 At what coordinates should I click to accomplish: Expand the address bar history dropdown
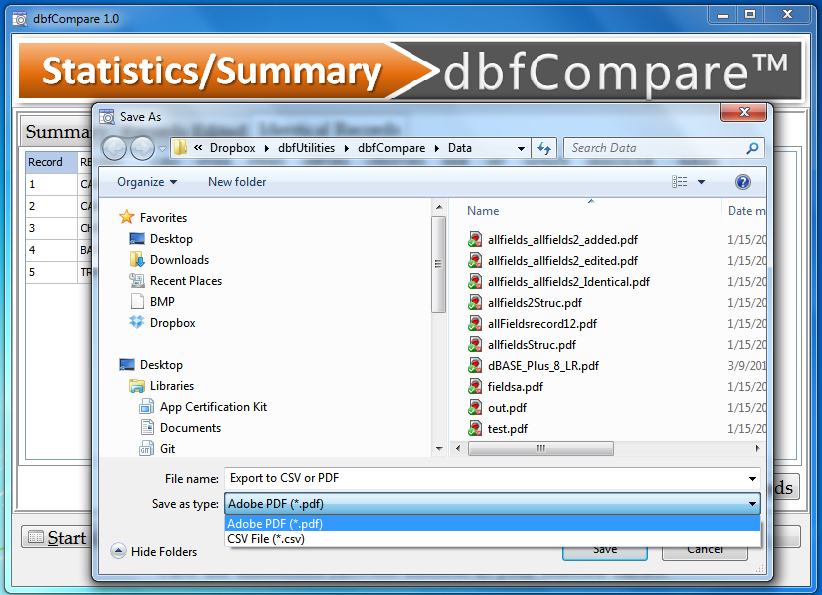click(521, 148)
